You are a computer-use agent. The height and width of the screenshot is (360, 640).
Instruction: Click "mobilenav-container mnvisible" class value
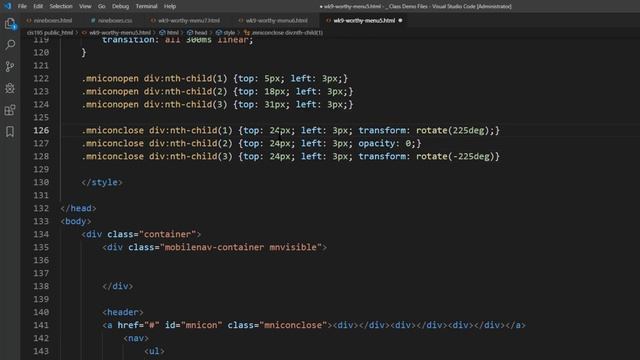point(241,247)
